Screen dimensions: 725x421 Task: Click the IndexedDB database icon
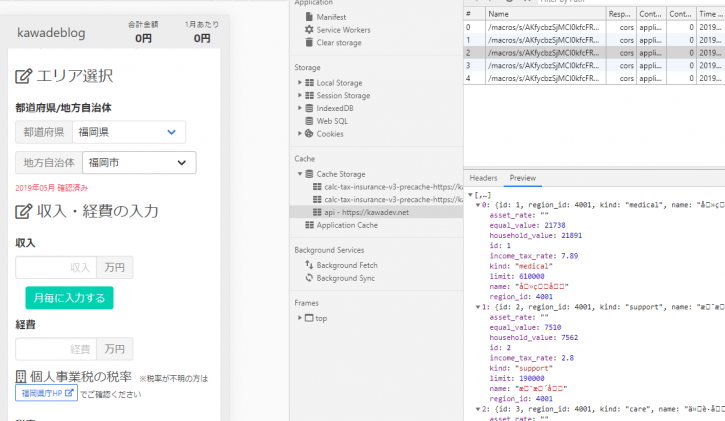[309, 108]
